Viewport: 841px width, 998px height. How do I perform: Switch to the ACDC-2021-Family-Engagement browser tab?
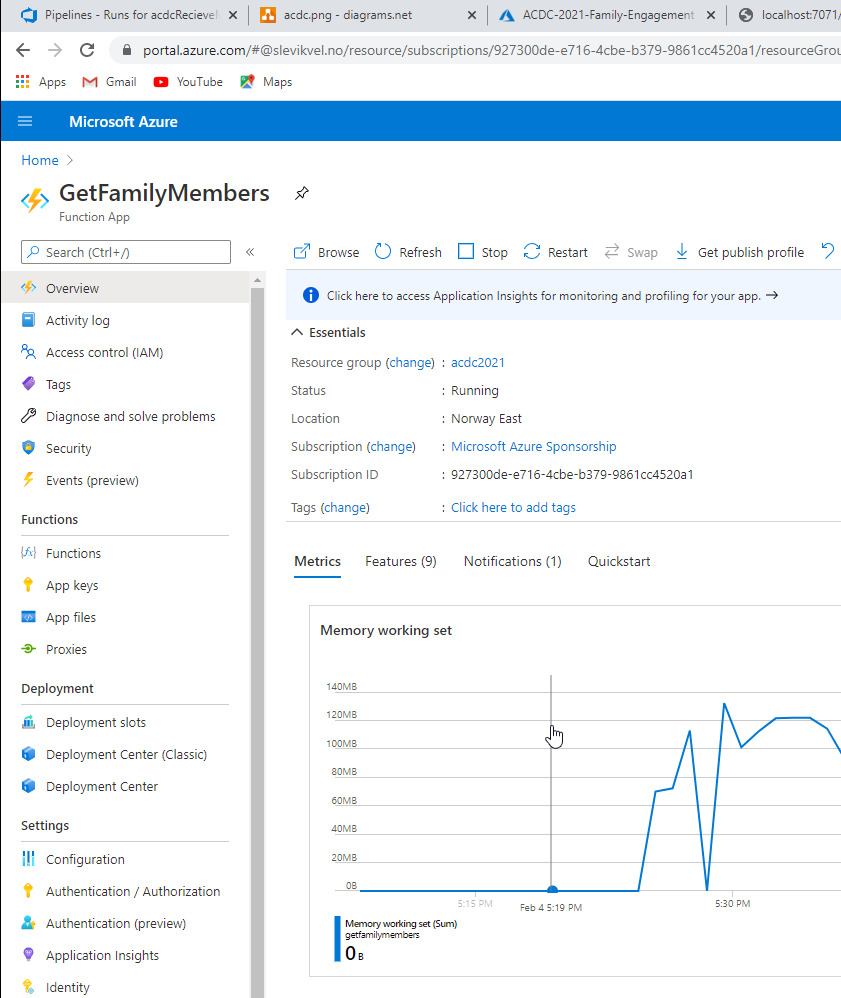coord(607,15)
